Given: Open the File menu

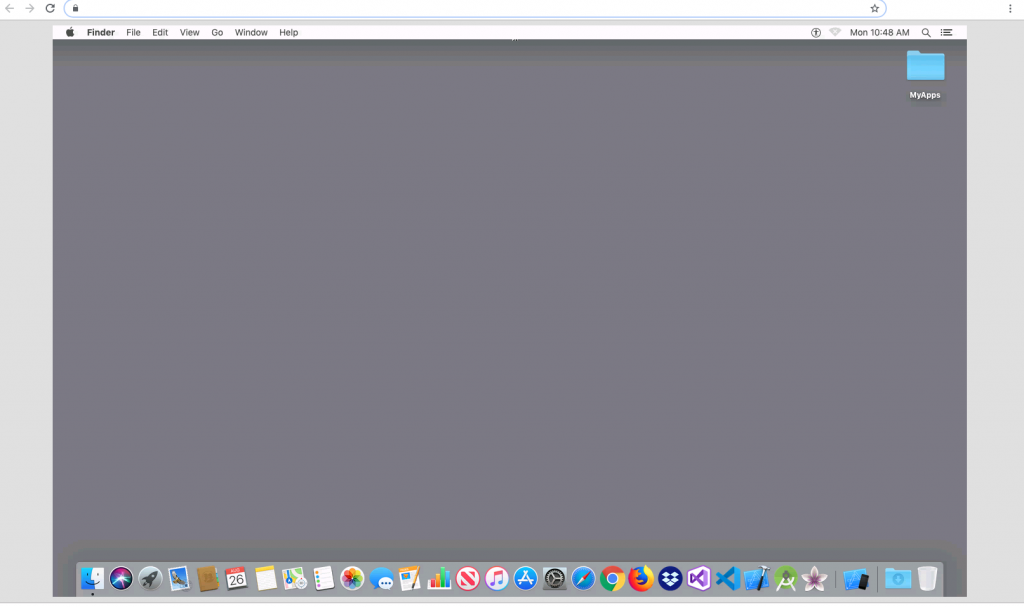Looking at the screenshot, I should (133, 32).
